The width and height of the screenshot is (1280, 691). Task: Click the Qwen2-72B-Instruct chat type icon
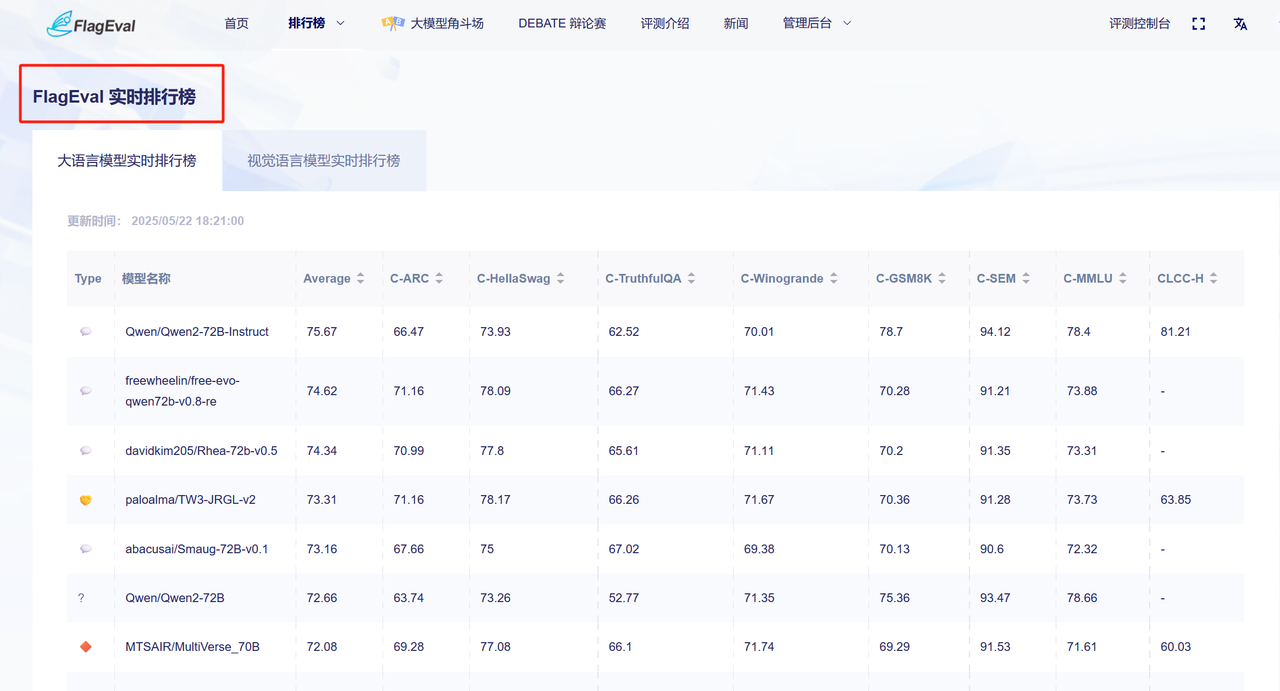point(86,332)
